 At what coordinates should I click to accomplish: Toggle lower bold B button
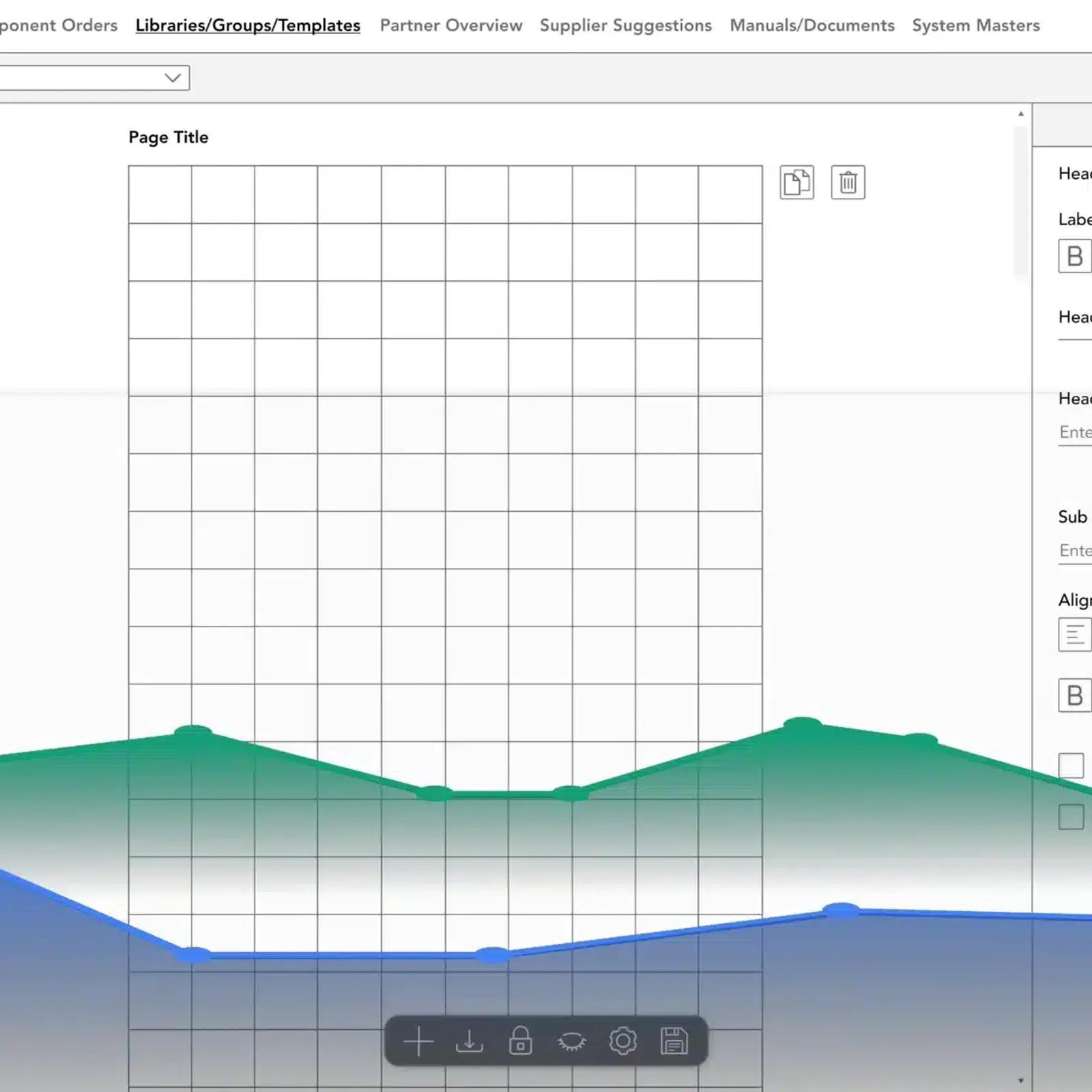pos(1075,695)
